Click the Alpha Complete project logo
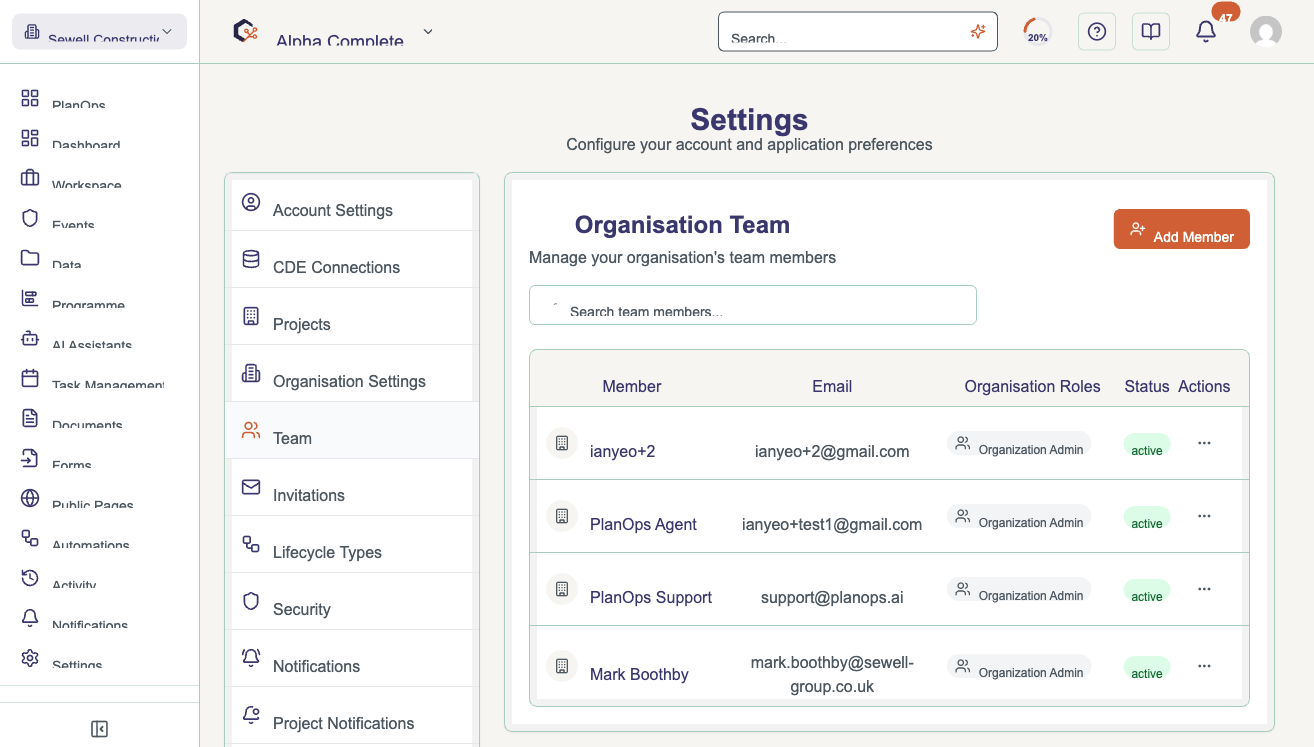This screenshot has width=1314, height=747. tap(245, 31)
